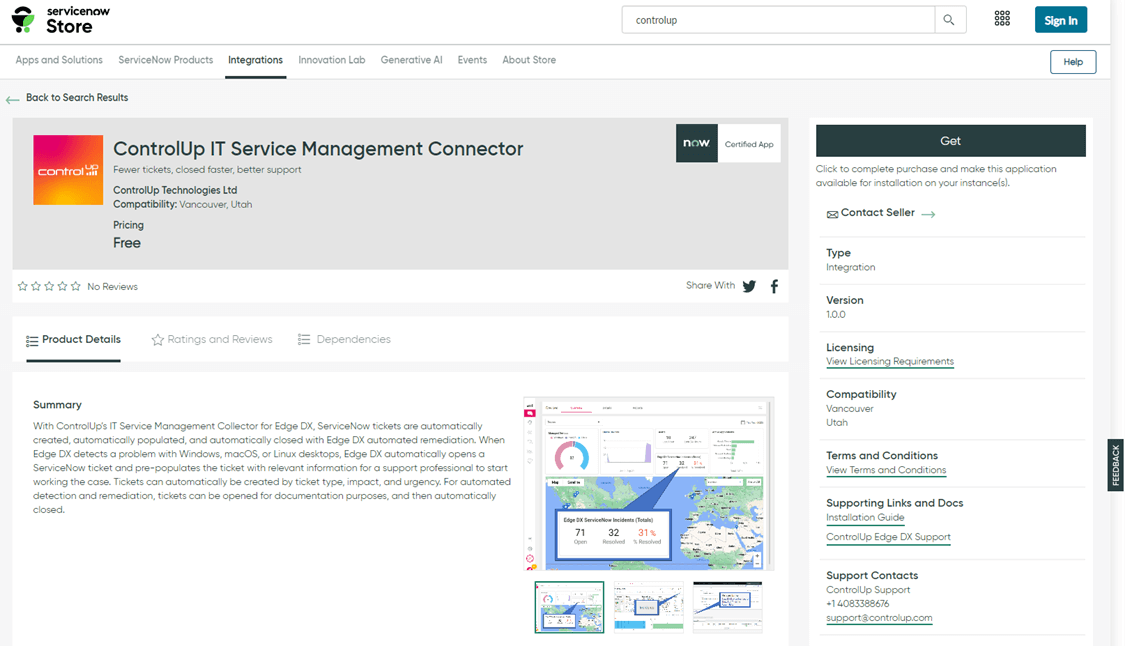This screenshot has height=646, width=1125.
Task: Switch to the Dependencies tab
Action: [344, 340]
